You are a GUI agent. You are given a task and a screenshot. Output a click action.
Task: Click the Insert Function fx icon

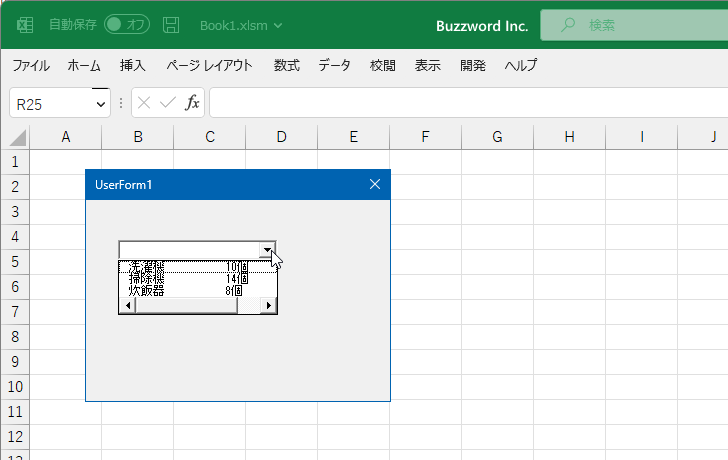[x=192, y=103]
